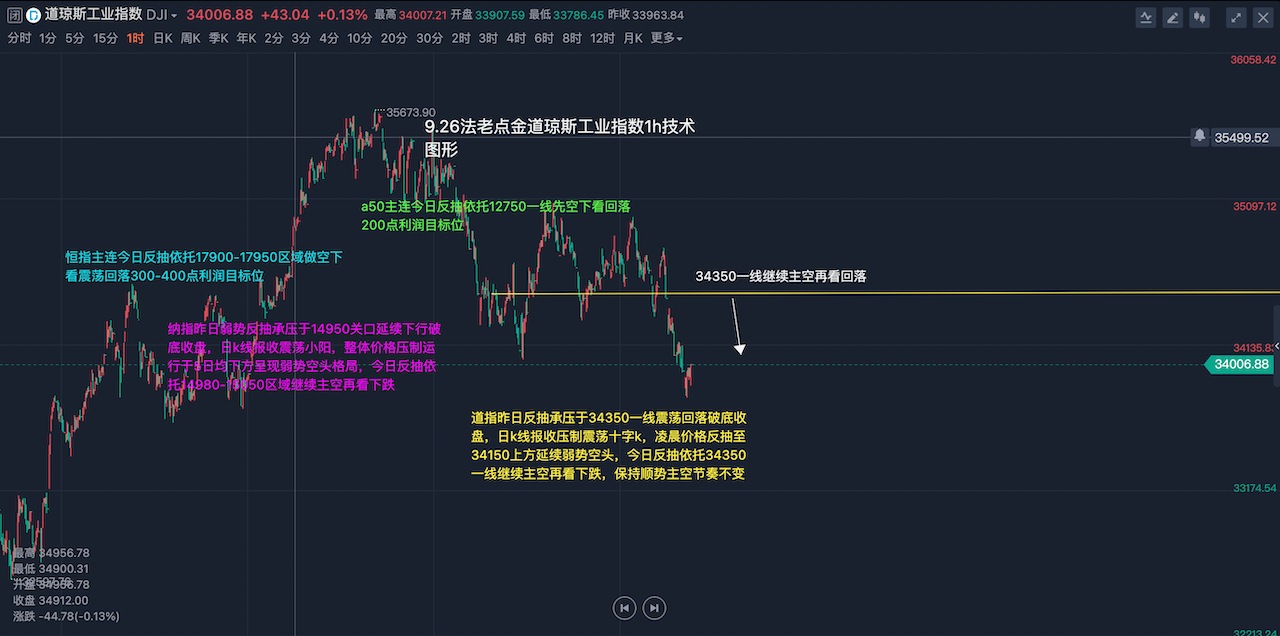Viewport: 1280px width, 636px height.
Task: Click the magenta 纳指 annotation text
Action: click(x=304, y=356)
